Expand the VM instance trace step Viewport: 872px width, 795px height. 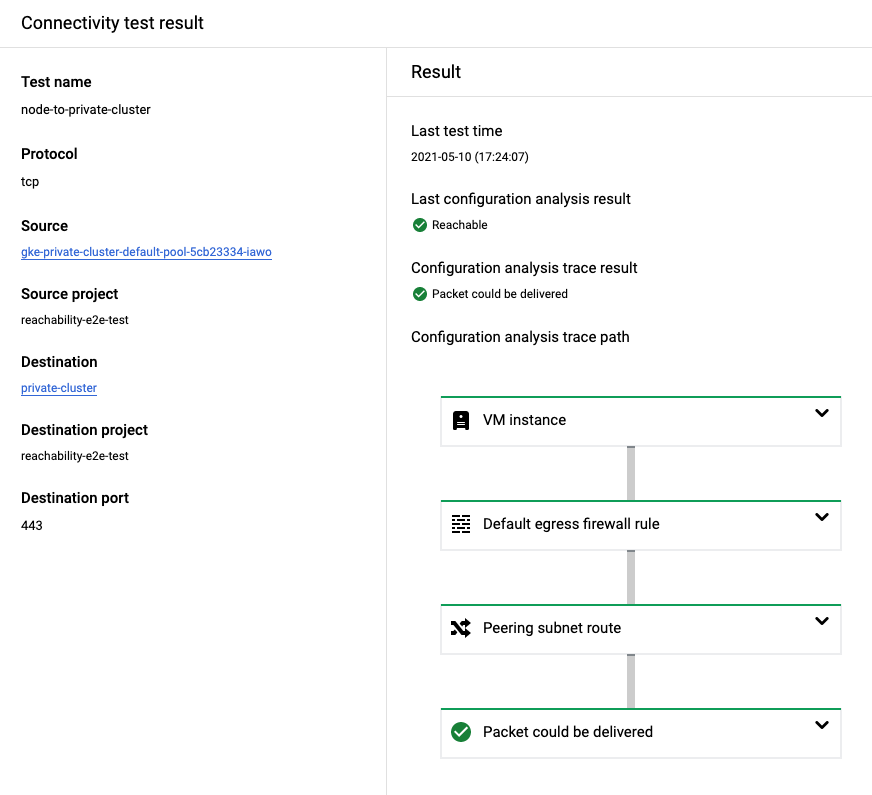(x=822, y=410)
